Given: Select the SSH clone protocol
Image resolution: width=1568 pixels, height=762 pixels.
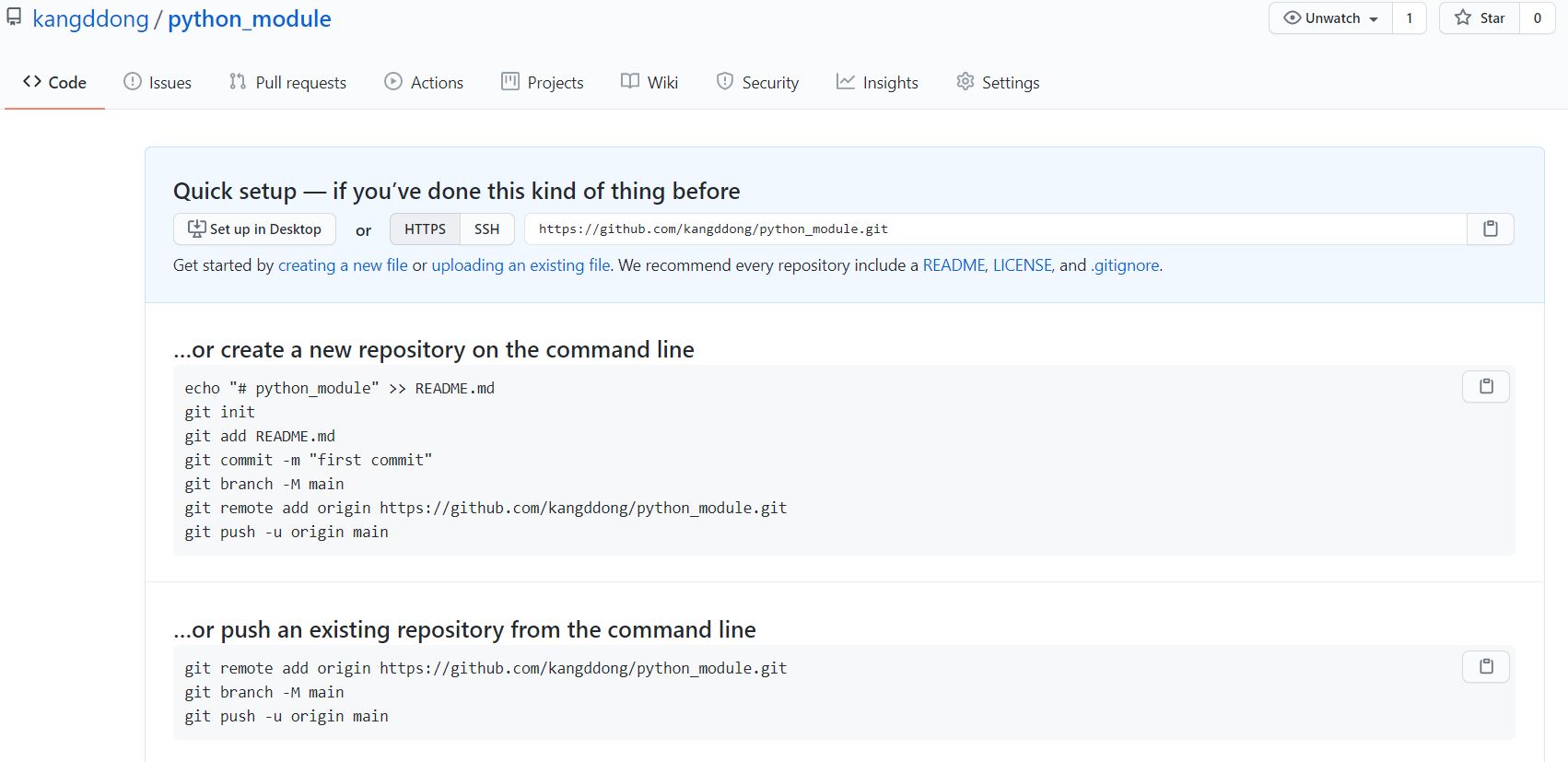Looking at the screenshot, I should point(486,229).
